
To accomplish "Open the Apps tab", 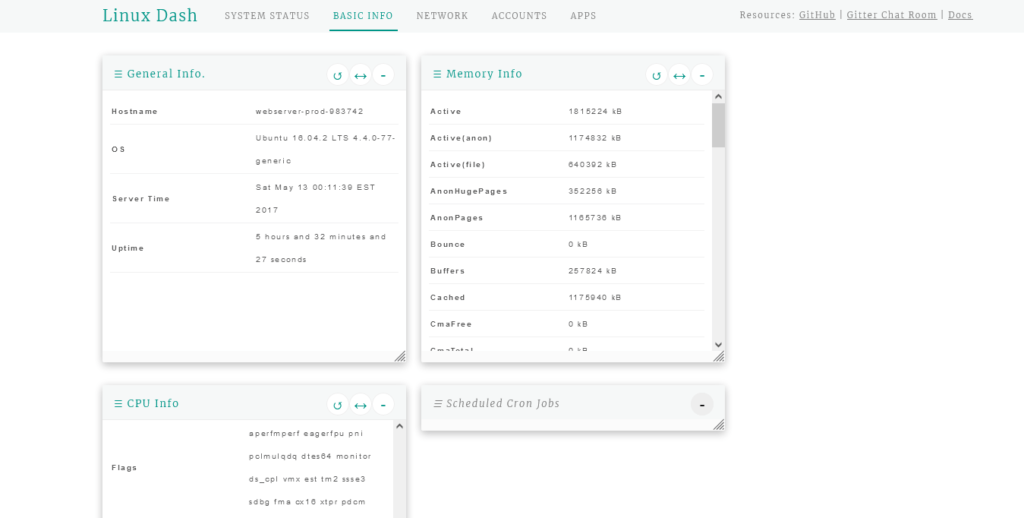I will [x=583, y=16].
